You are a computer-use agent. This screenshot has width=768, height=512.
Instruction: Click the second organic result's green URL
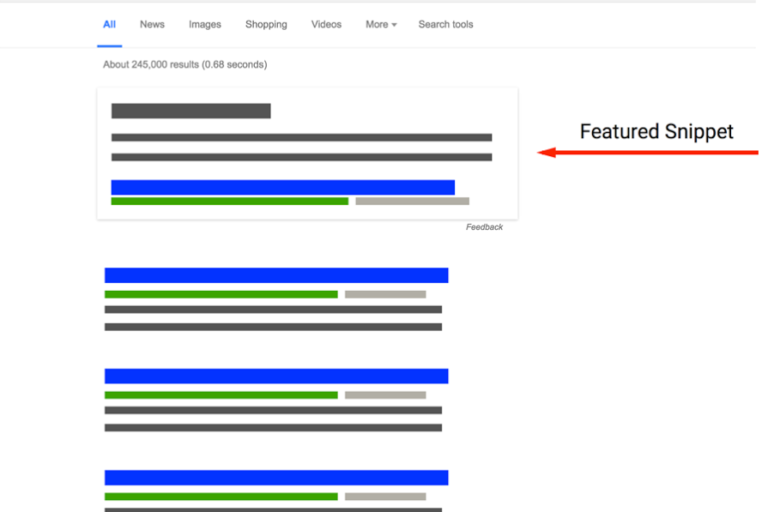pos(221,395)
